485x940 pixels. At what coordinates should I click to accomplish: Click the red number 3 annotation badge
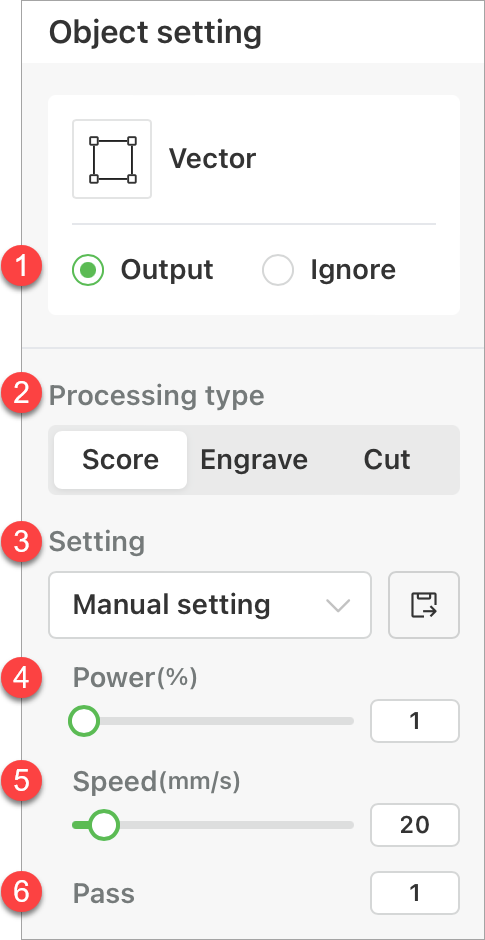tap(22, 541)
